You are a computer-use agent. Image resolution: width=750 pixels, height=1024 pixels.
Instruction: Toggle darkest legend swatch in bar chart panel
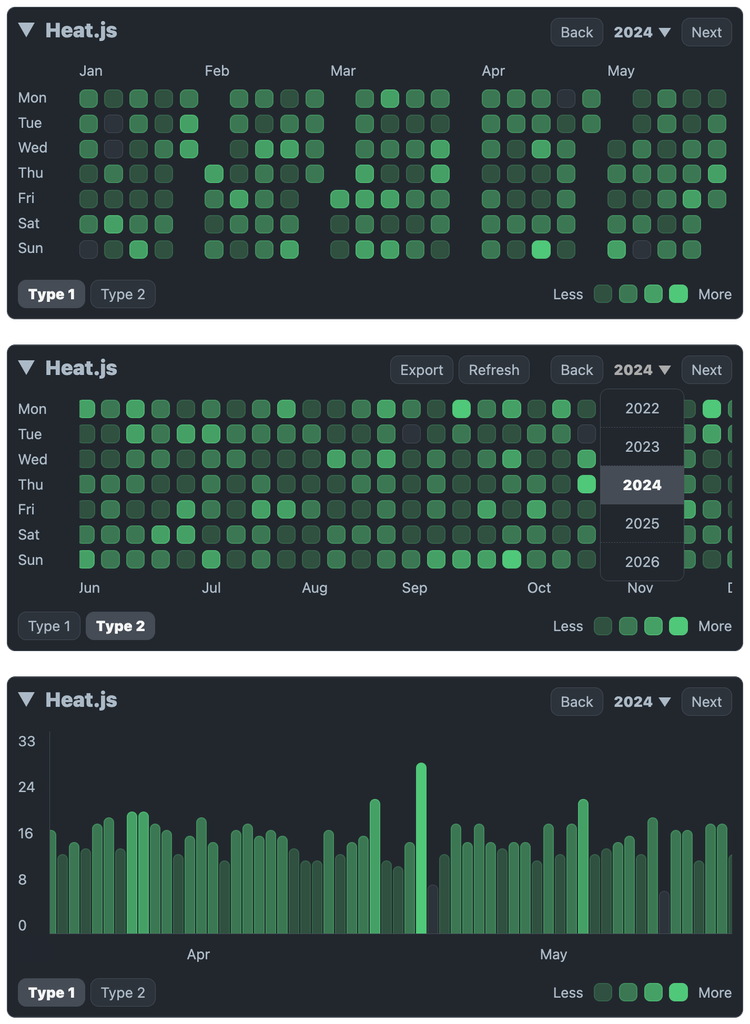coord(603,992)
